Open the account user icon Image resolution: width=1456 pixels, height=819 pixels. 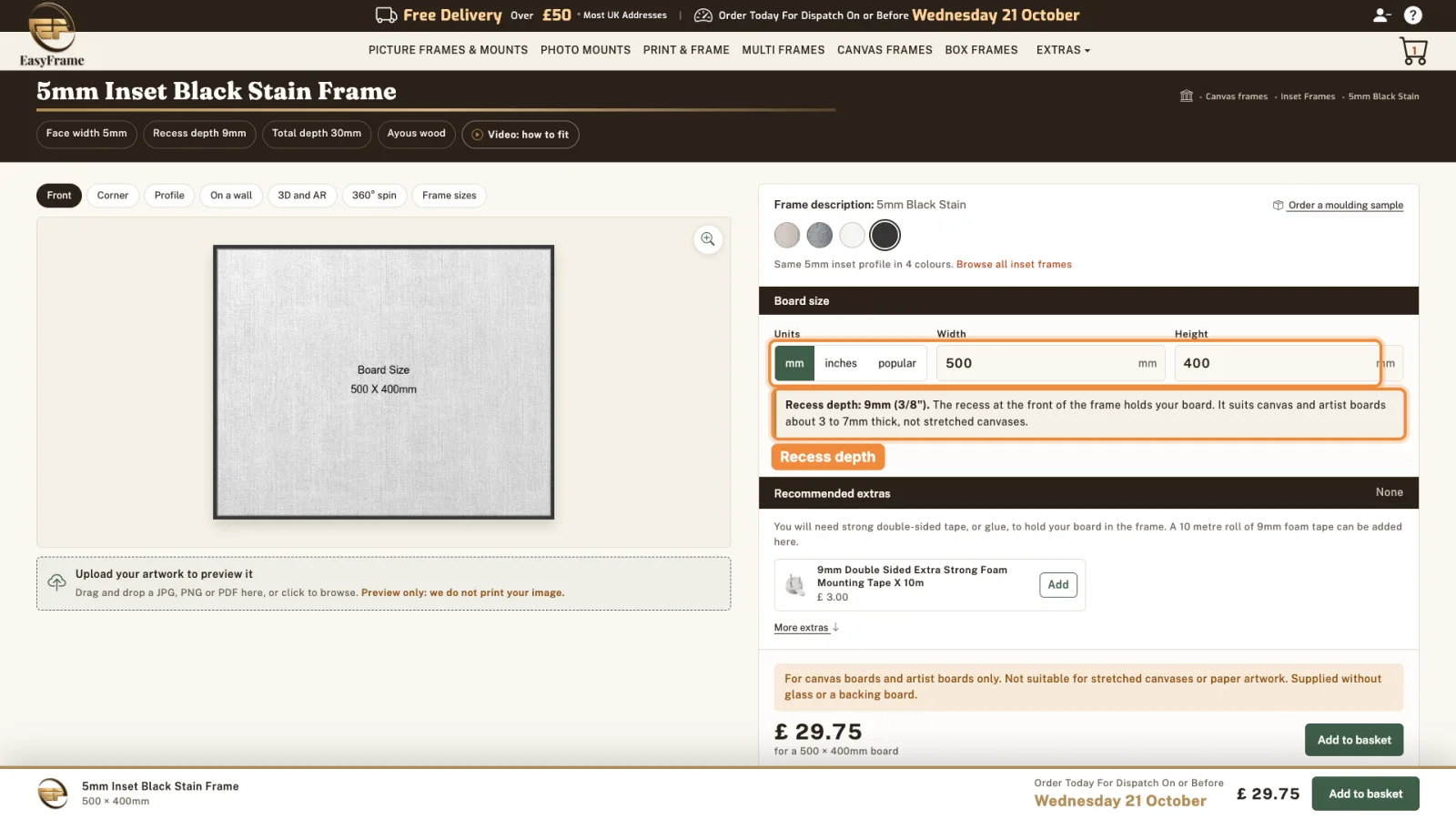(1380, 15)
